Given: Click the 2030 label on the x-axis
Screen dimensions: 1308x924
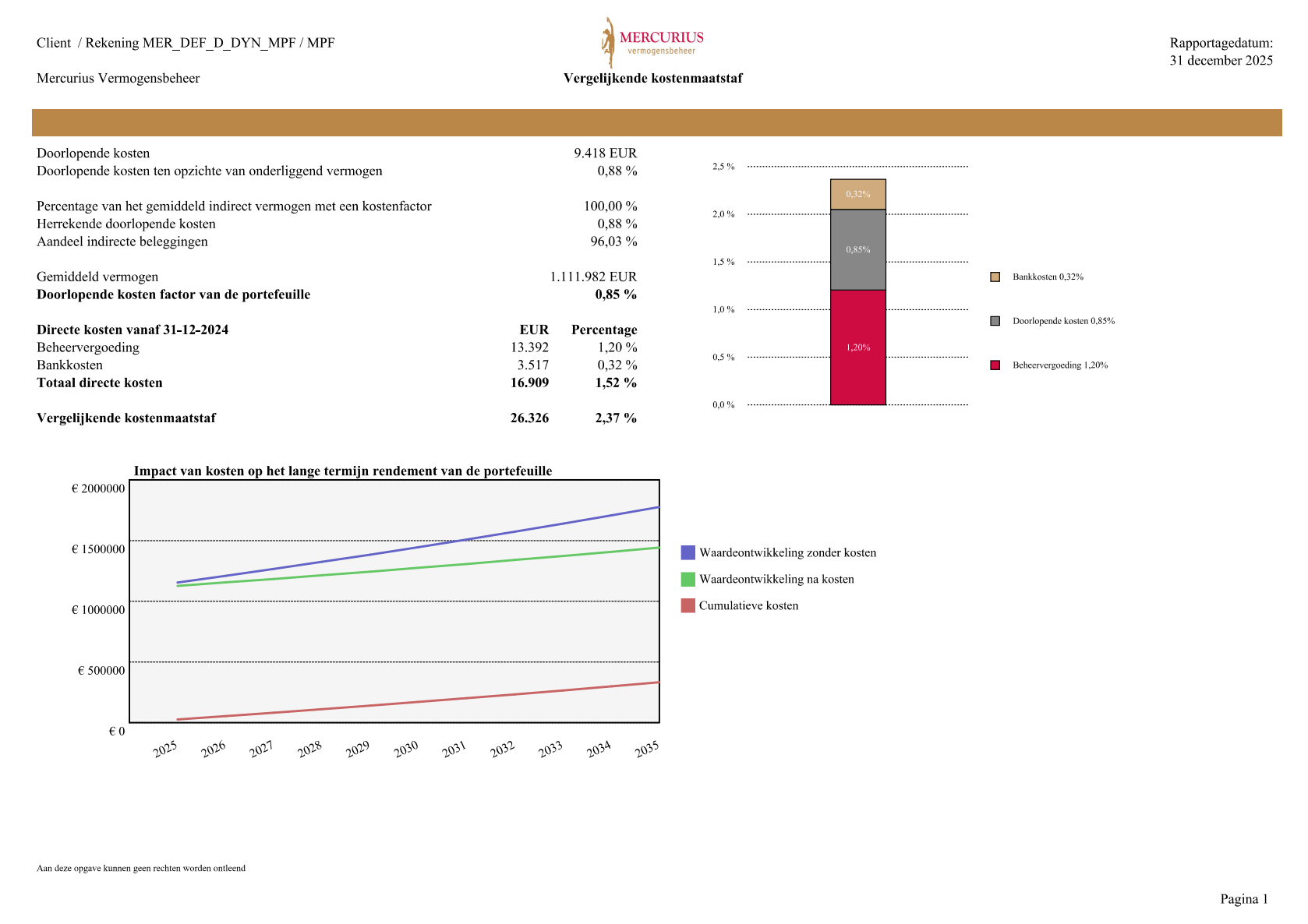Looking at the screenshot, I should click(406, 749).
